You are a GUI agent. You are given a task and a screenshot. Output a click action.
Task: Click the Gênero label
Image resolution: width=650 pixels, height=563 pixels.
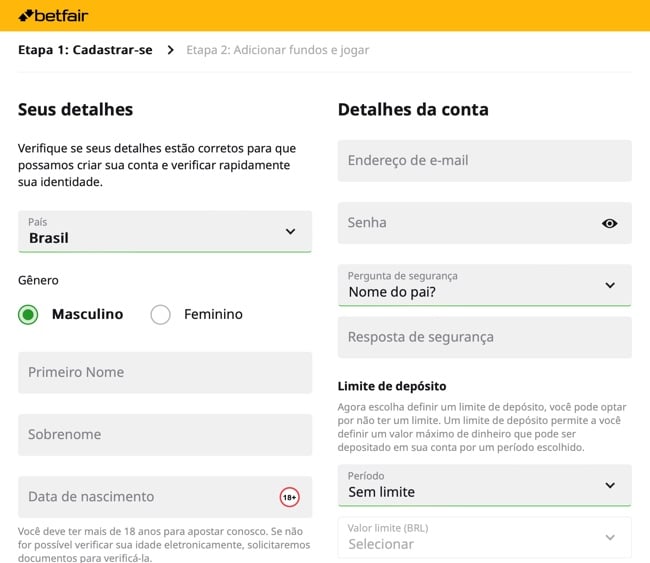(x=38, y=281)
